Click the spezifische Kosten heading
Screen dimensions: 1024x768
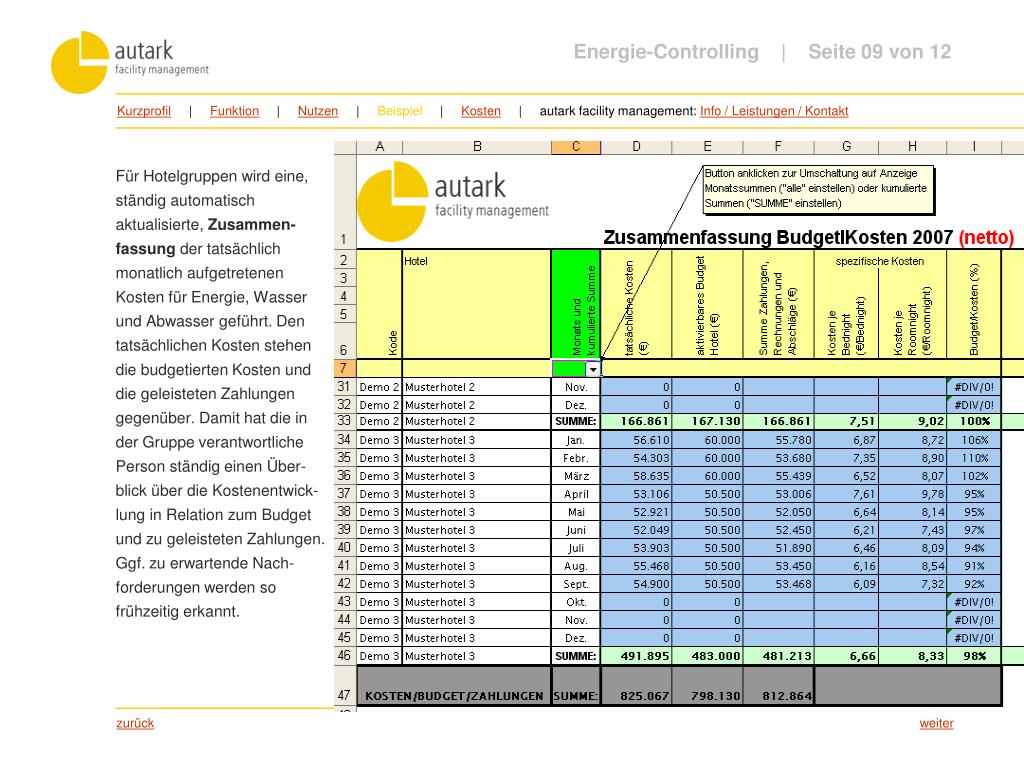point(880,261)
